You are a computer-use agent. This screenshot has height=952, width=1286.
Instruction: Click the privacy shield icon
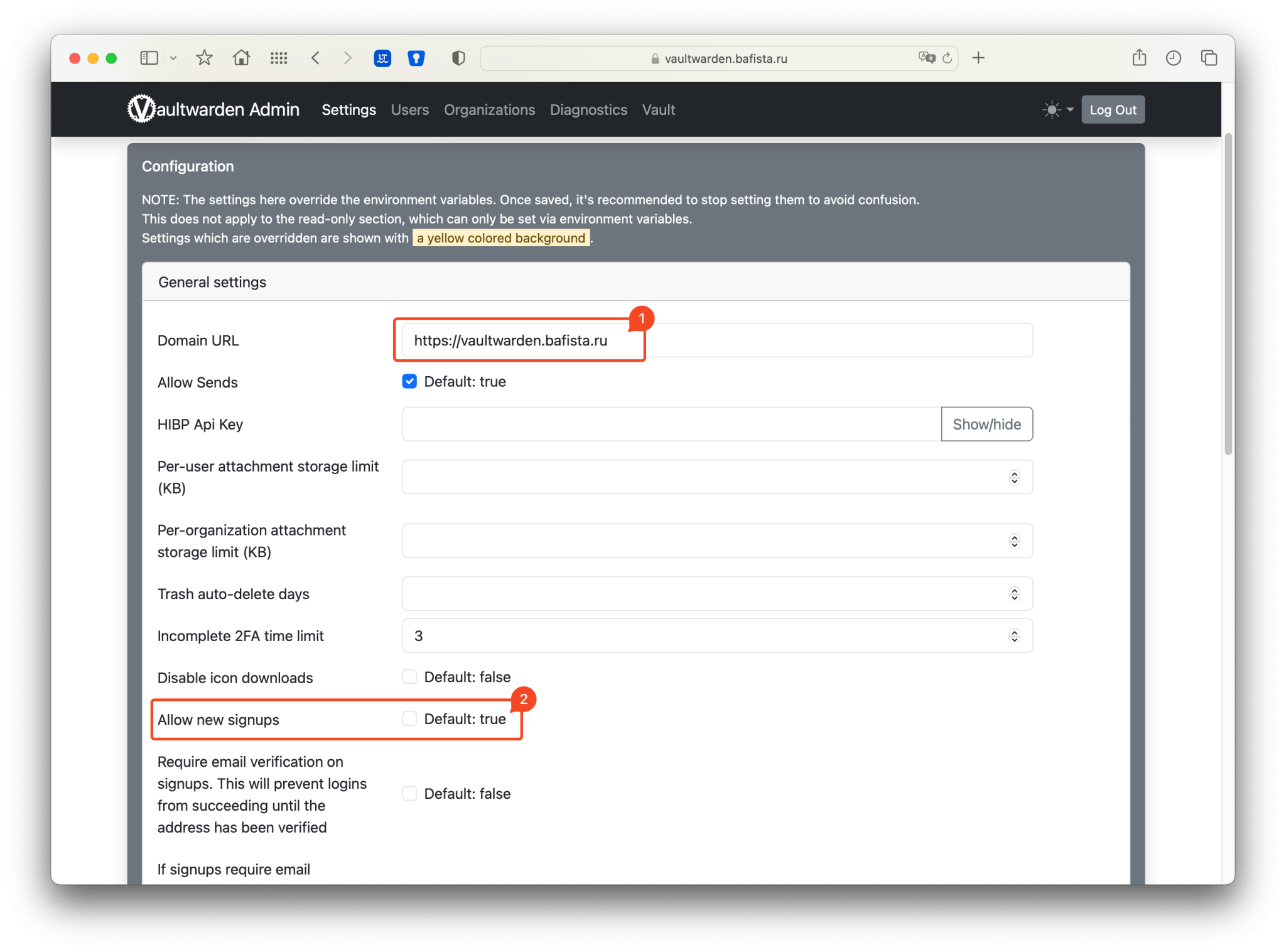(458, 58)
